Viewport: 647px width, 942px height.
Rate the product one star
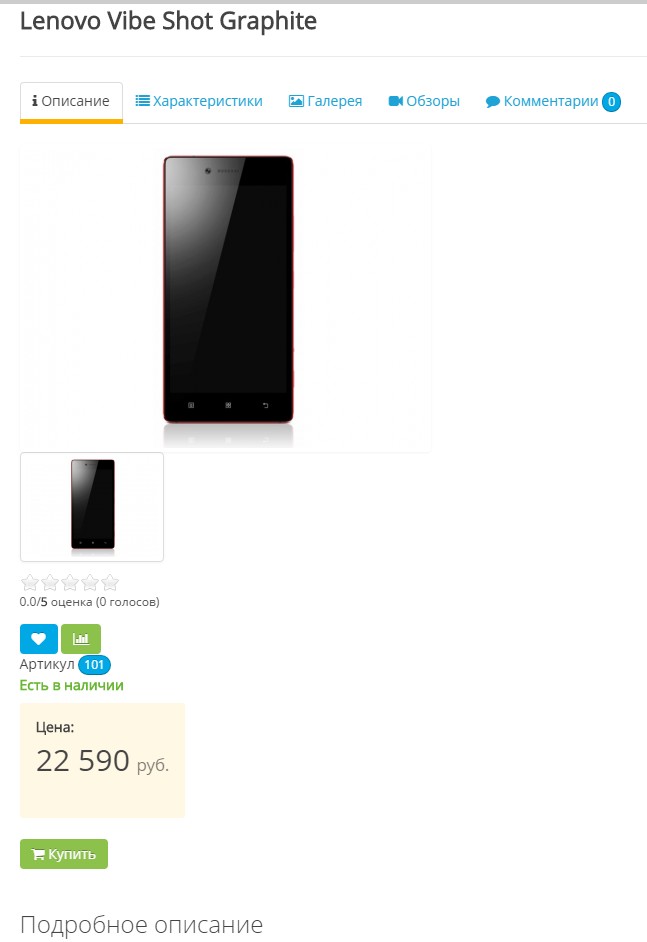click(29, 583)
